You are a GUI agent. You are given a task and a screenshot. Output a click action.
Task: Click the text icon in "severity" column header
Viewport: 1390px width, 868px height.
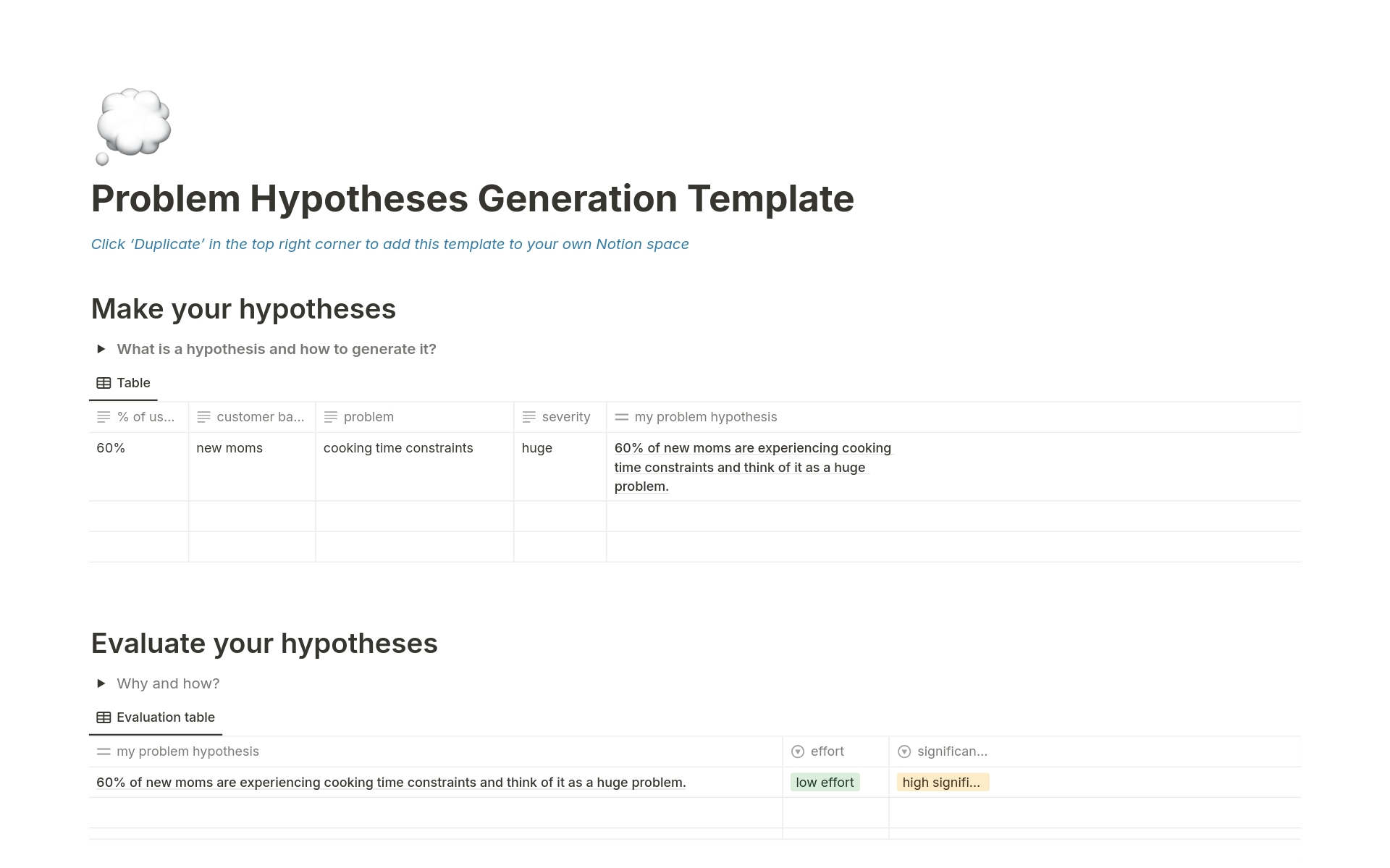coord(528,416)
